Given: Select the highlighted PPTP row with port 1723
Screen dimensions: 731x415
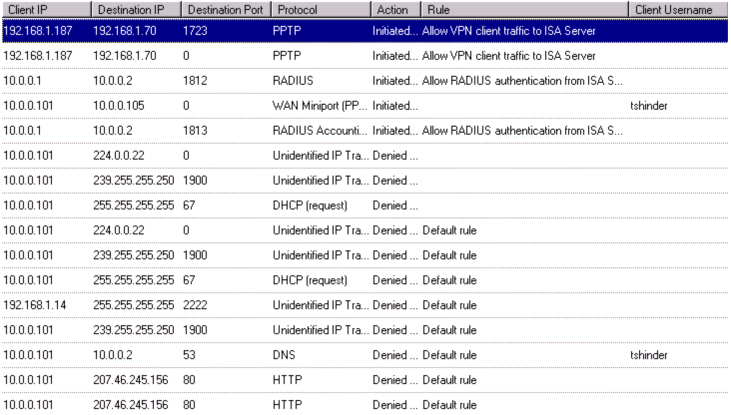Looking at the screenshot, I should pos(300,31).
